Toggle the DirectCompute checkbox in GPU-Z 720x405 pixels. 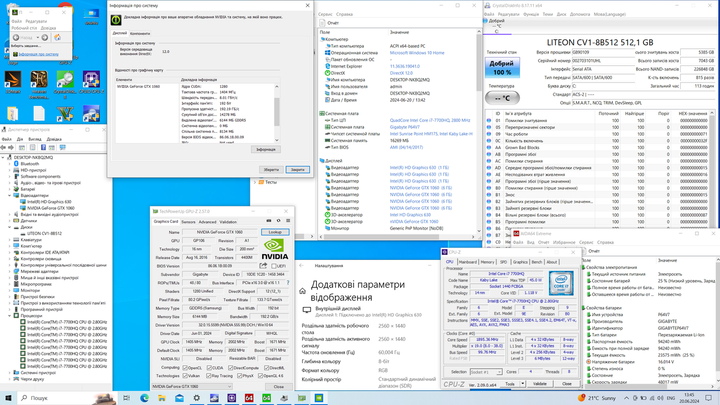click(x=231, y=368)
